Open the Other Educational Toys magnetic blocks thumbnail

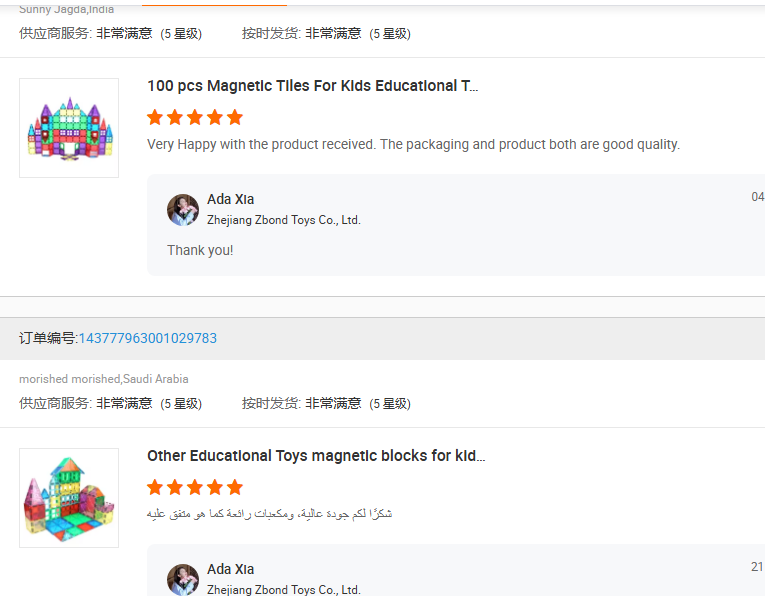tap(69, 498)
